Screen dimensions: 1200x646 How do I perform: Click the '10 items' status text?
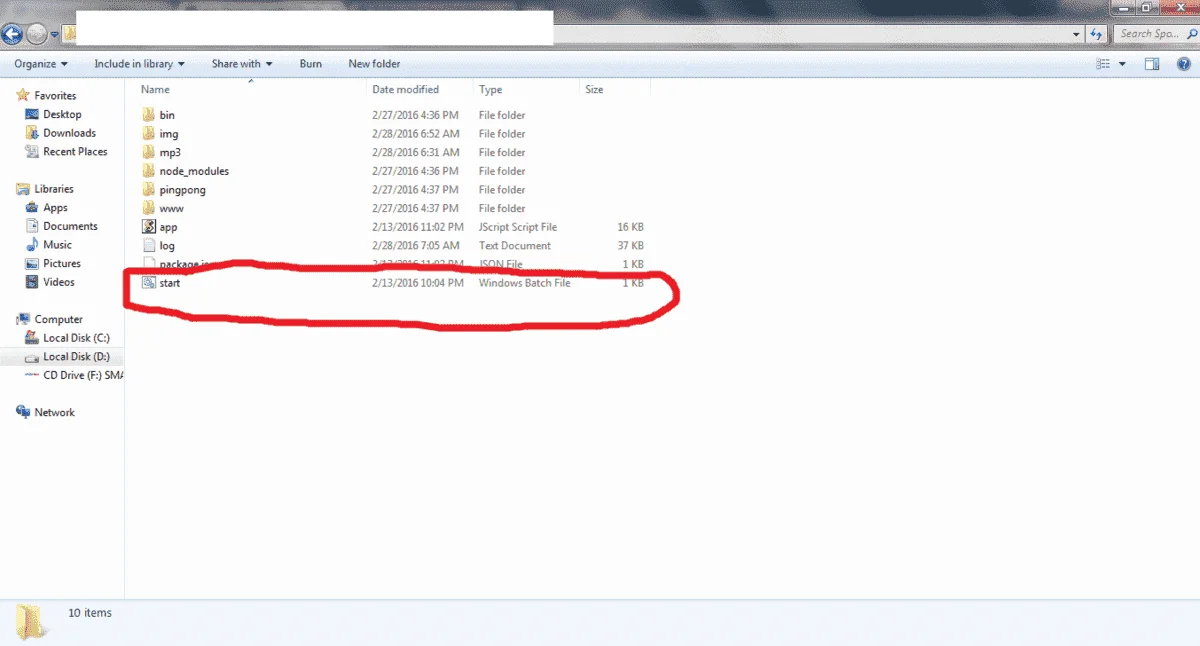click(x=90, y=613)
